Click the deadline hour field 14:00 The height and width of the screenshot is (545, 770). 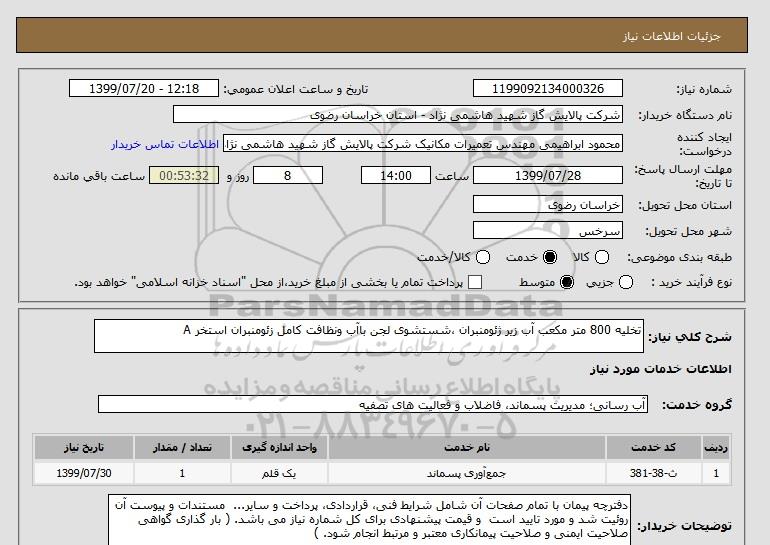[x=396, y=175]
